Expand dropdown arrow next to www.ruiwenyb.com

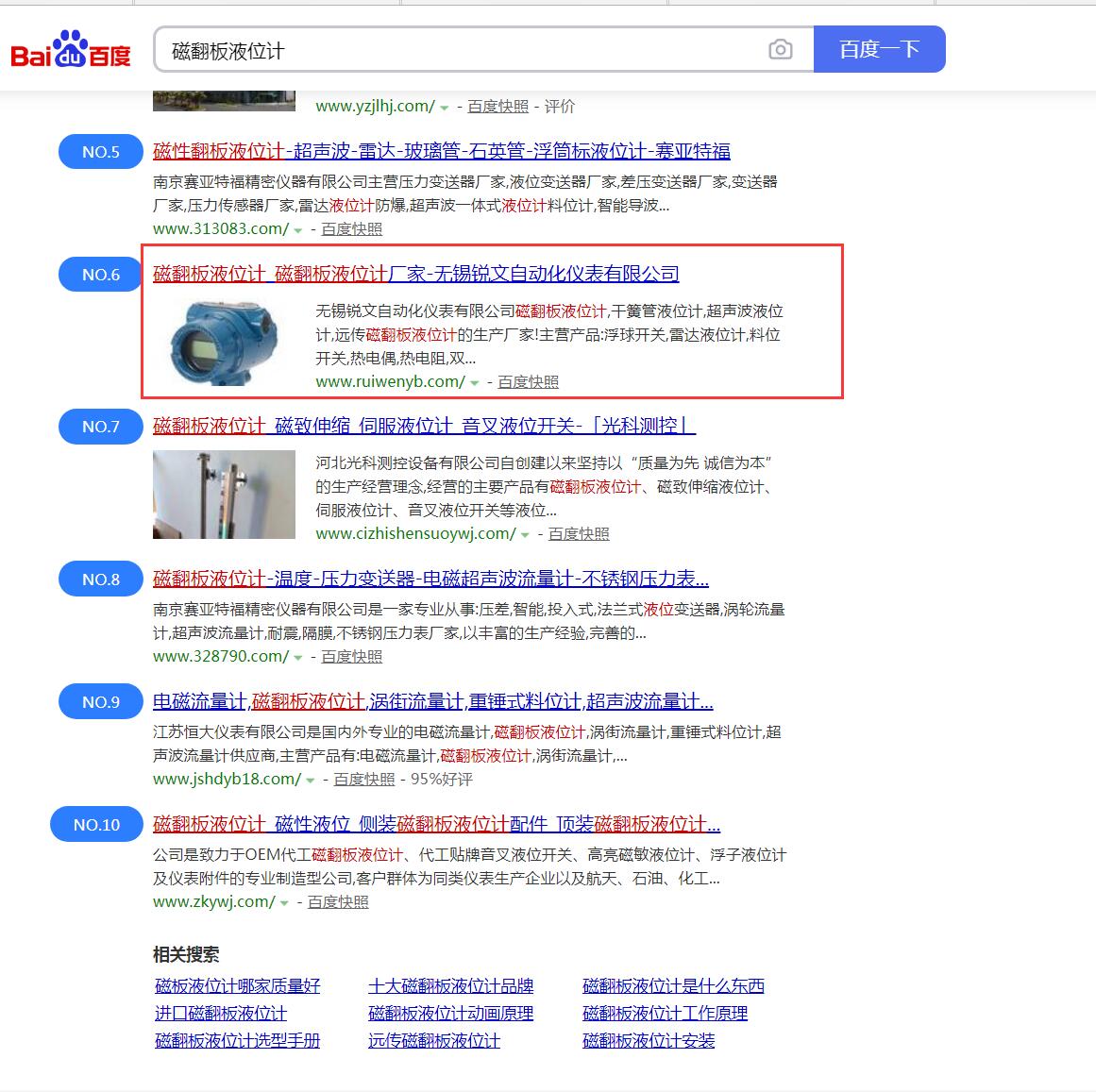[x=475, y=383]
